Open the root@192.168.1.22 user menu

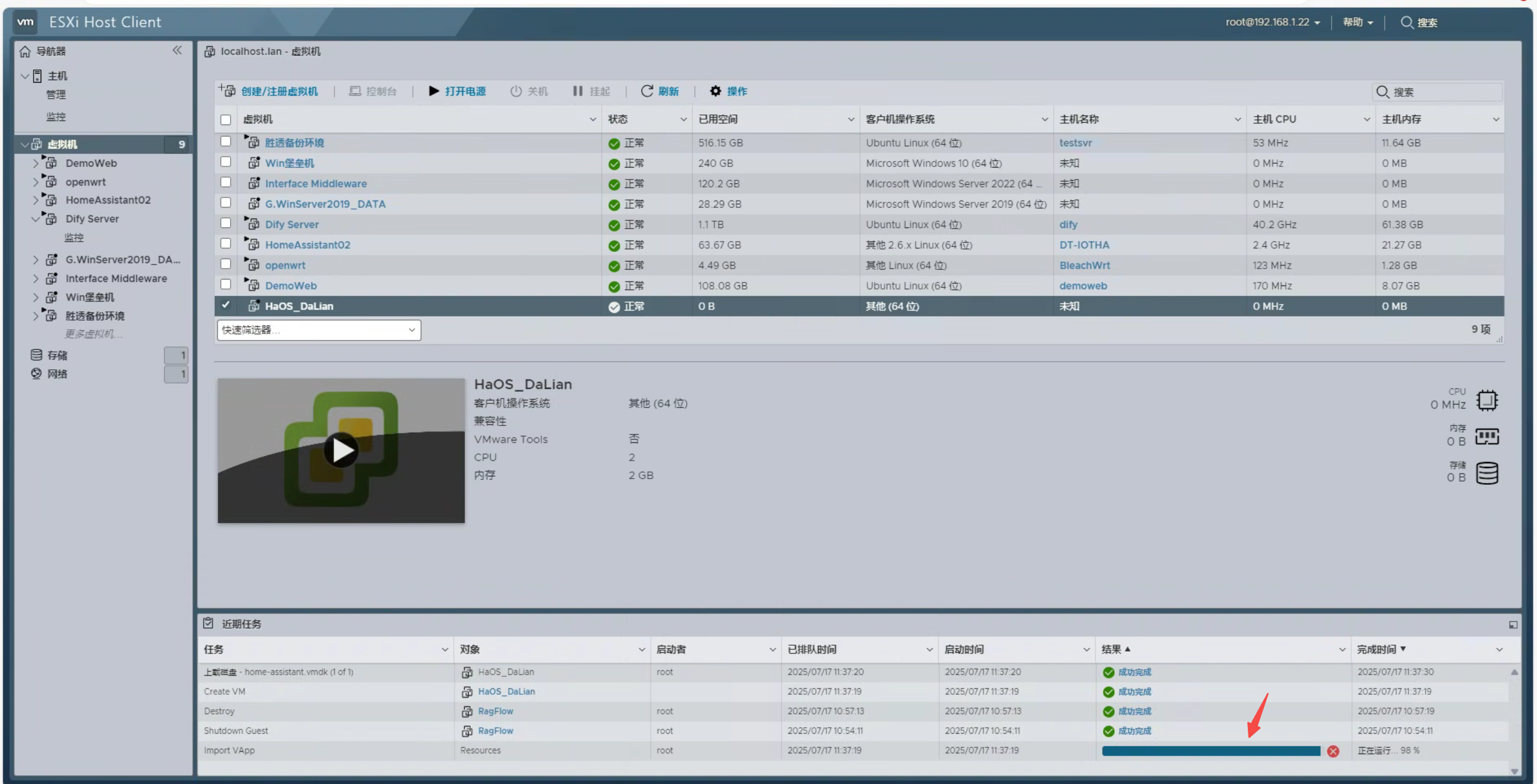click(x=1272, y=22)
